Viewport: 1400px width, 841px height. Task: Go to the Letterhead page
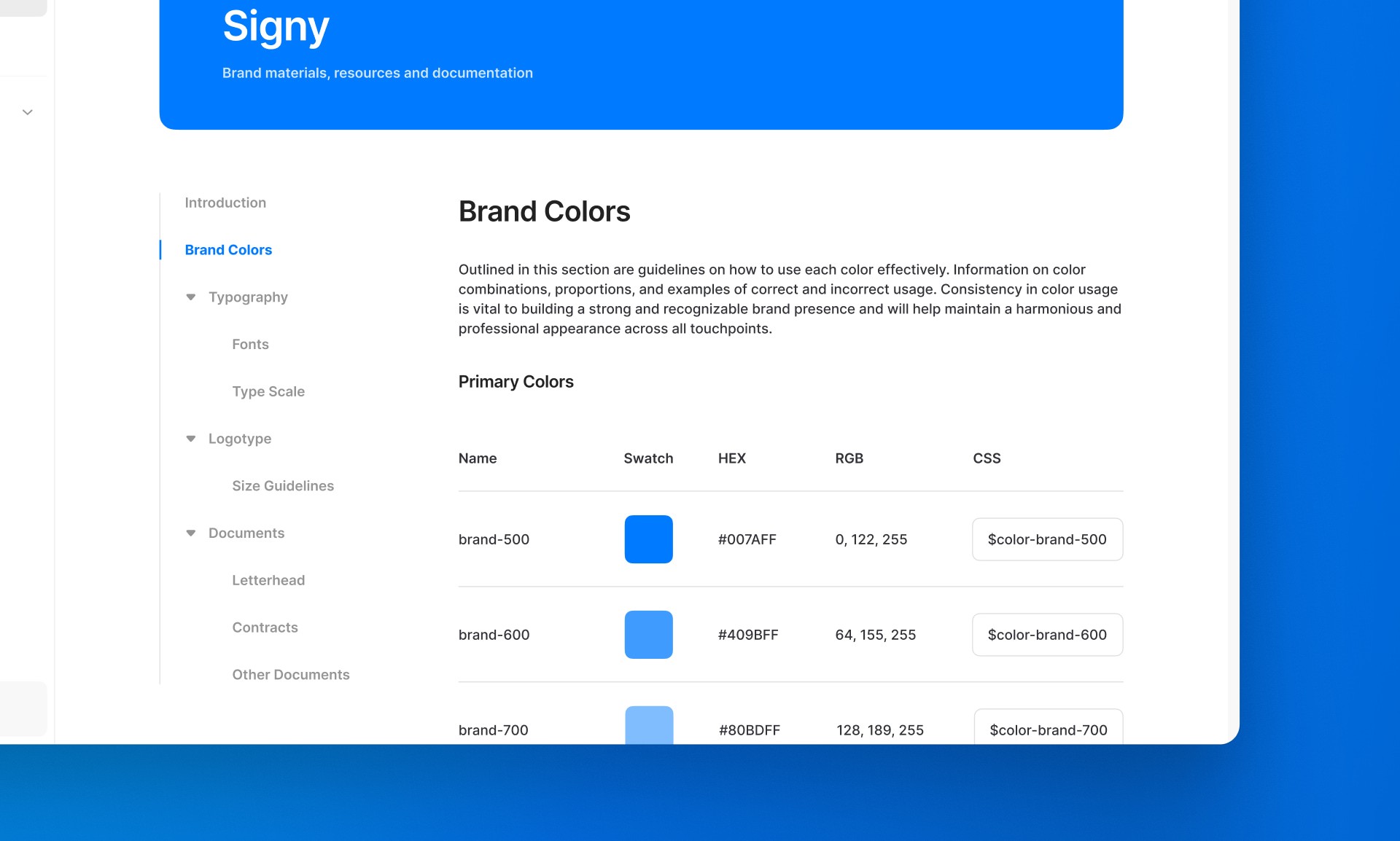coord(268,580)
